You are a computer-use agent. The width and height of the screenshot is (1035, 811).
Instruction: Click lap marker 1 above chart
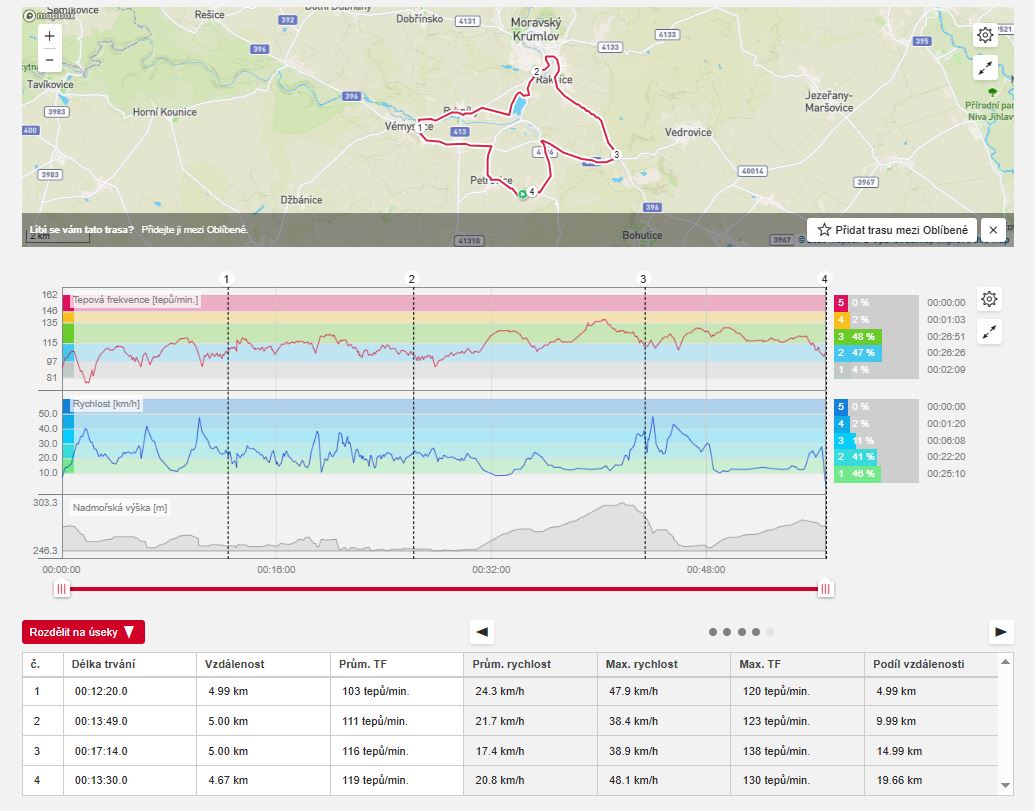click(226, 279)
